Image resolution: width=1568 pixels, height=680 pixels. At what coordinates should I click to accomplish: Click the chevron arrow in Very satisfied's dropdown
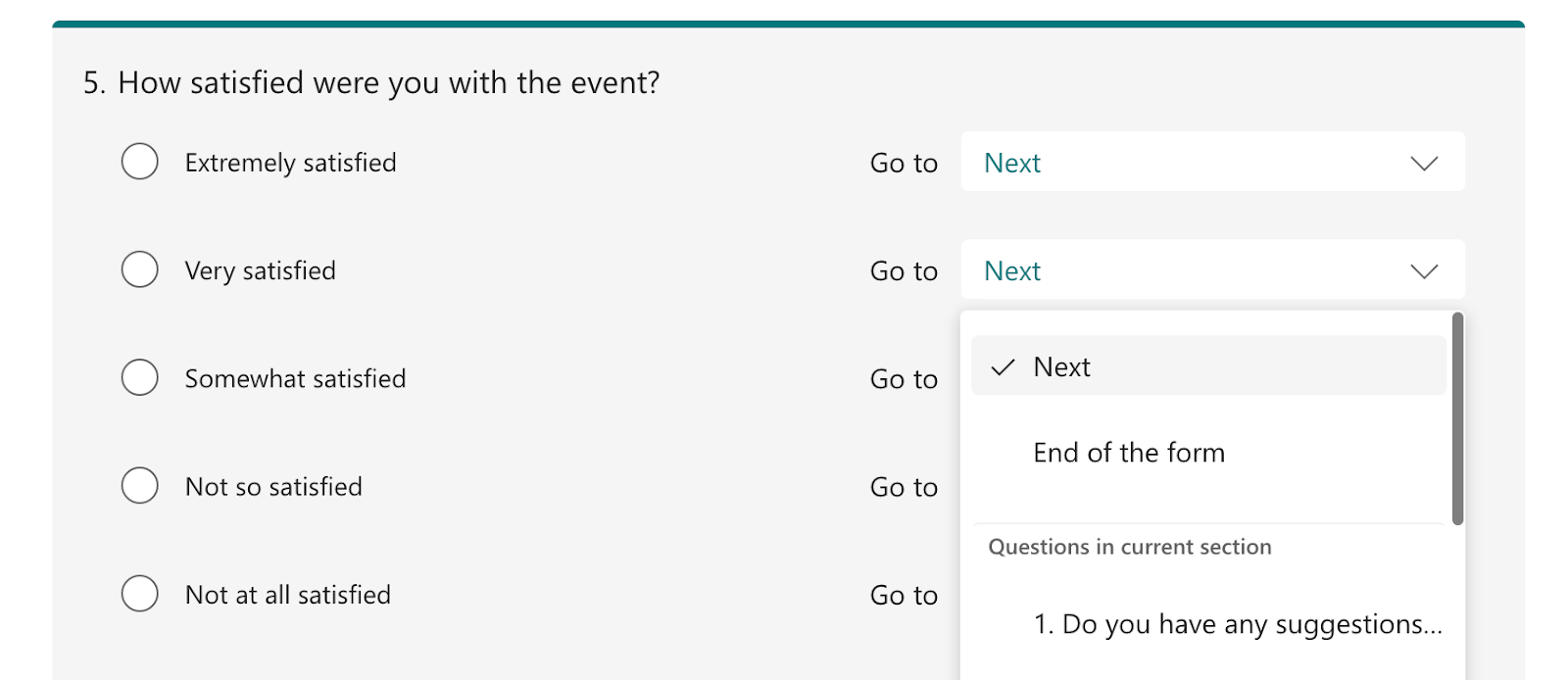pos(1423,270)
